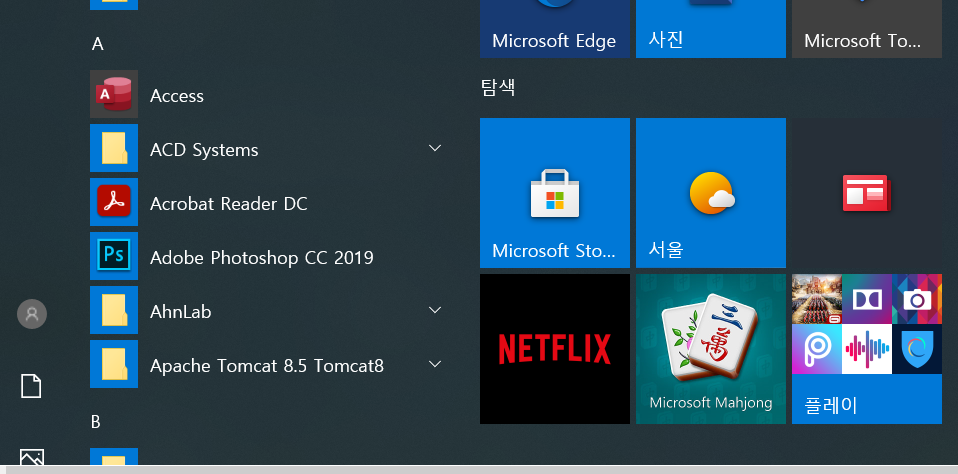Open the 사진 photos tile
Image resolution: width=958 pixels, height=474 pixels.
coord(711,29)
